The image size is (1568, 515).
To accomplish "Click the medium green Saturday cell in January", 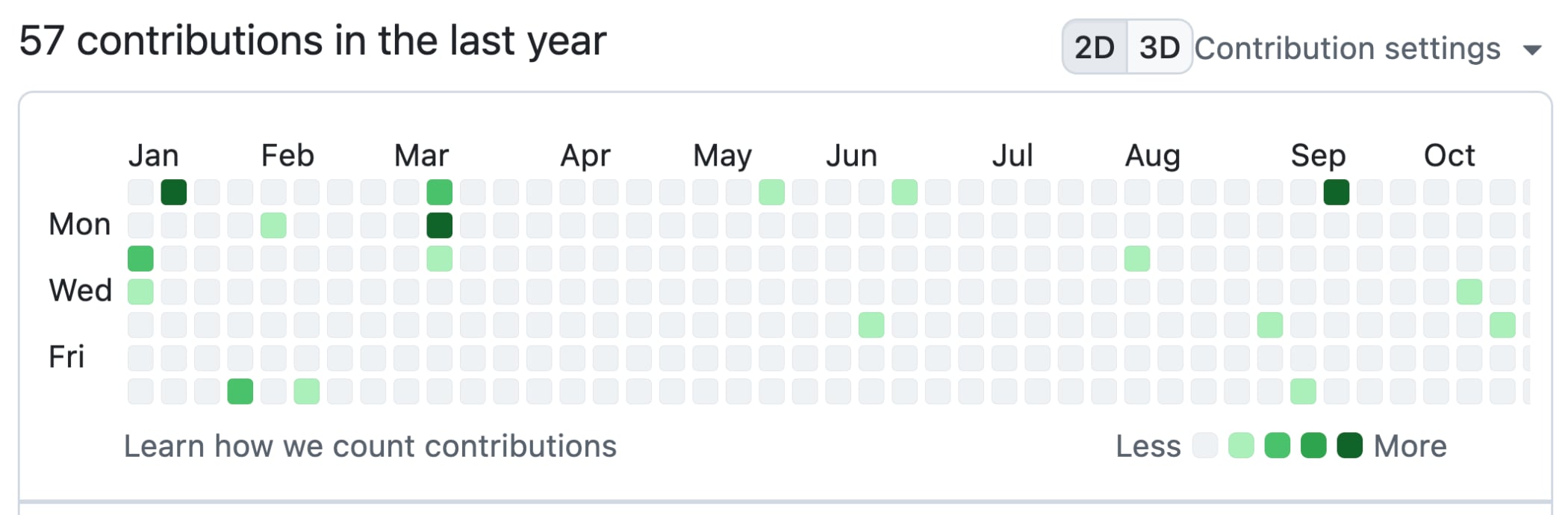I will 240,391.
